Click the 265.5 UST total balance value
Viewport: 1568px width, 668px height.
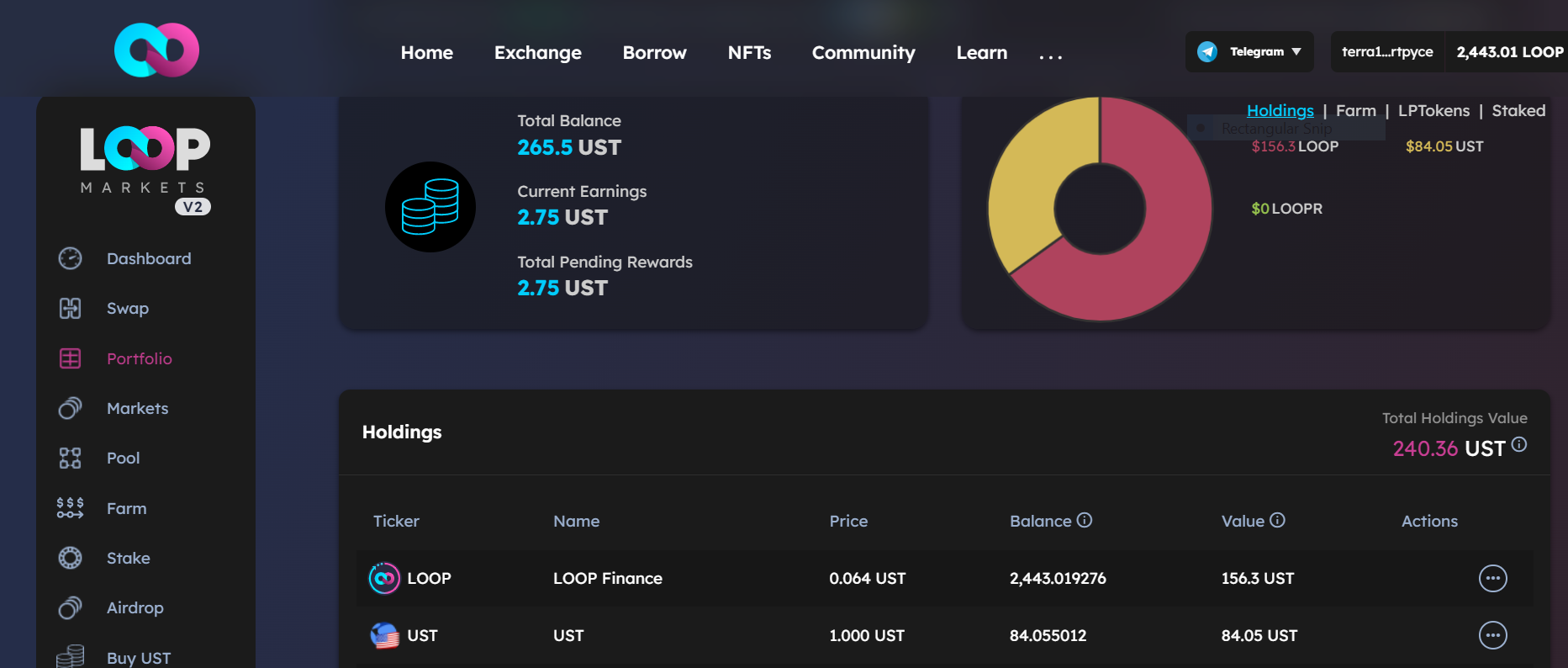click(x=569, y=147)
